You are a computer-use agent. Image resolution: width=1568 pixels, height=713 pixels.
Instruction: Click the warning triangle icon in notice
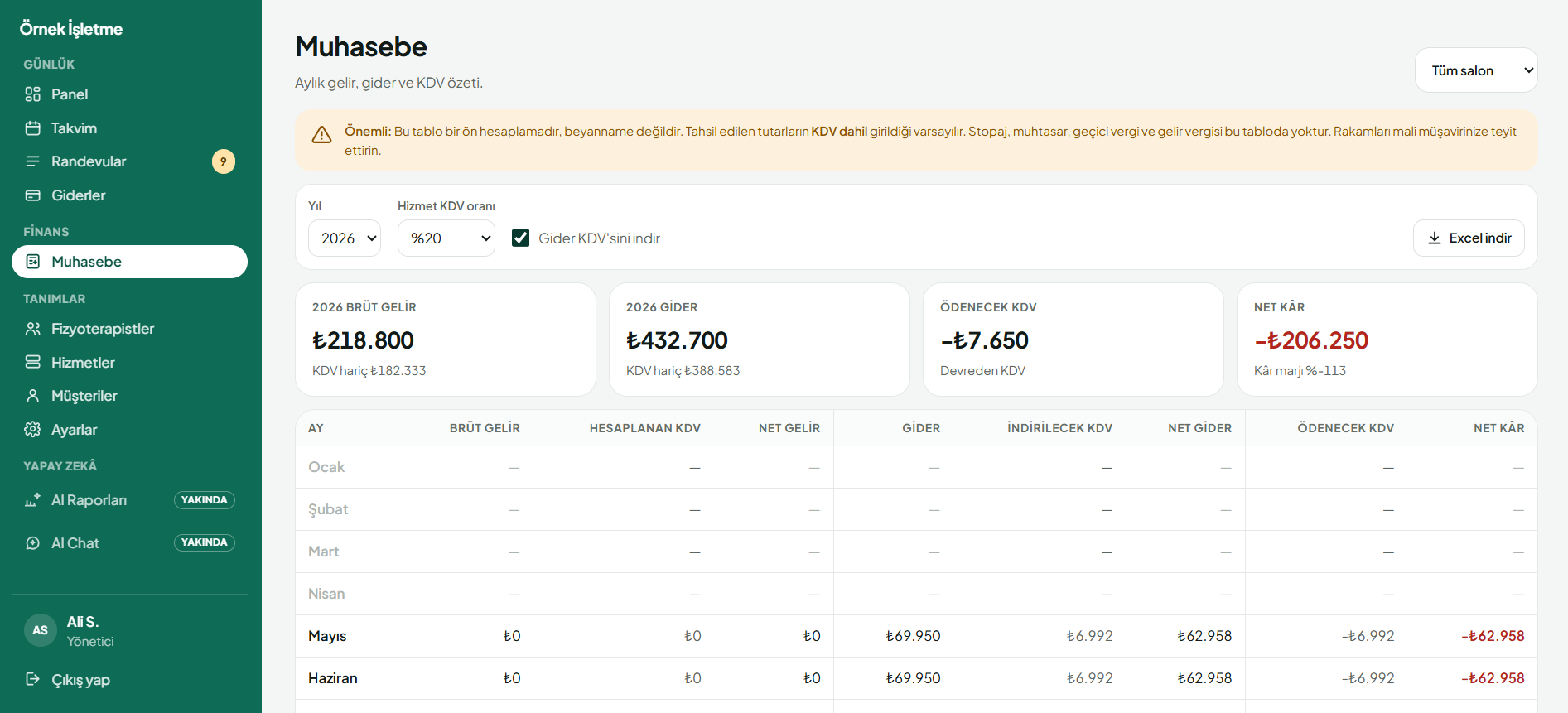pos(321,135)
